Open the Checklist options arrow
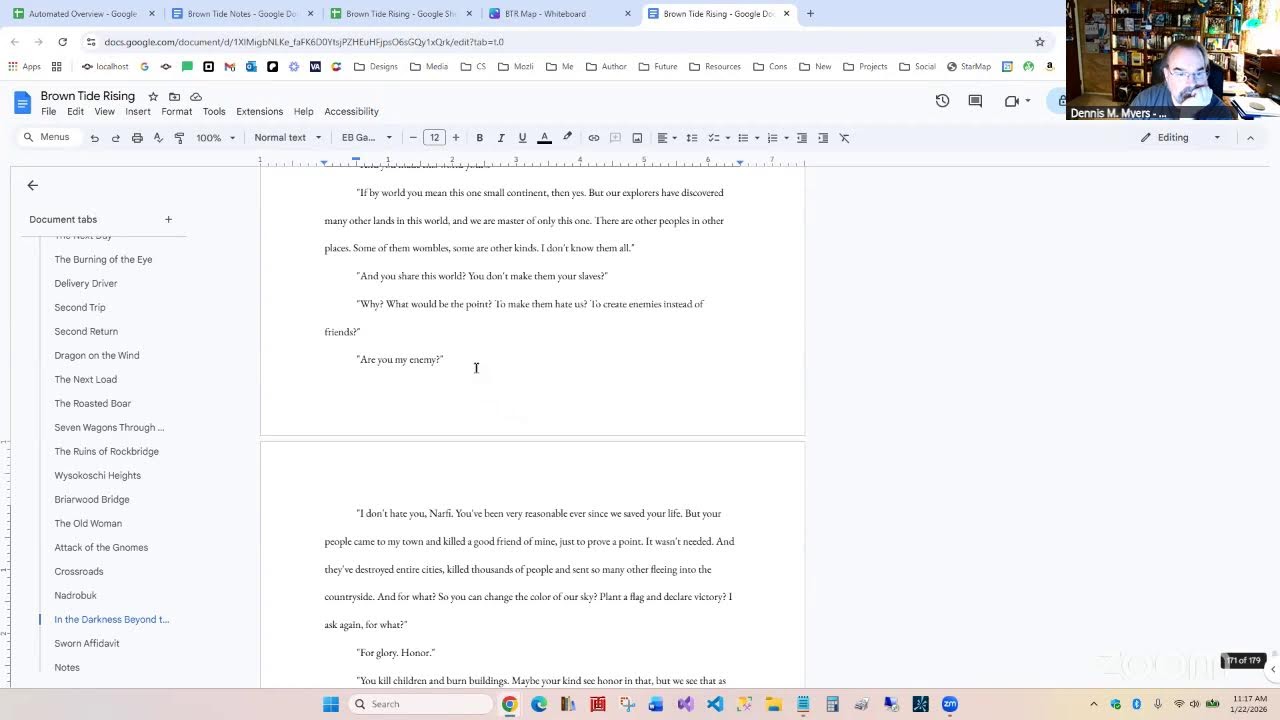The height and width of the screenshot is (720, 1280). click(728, 138)
